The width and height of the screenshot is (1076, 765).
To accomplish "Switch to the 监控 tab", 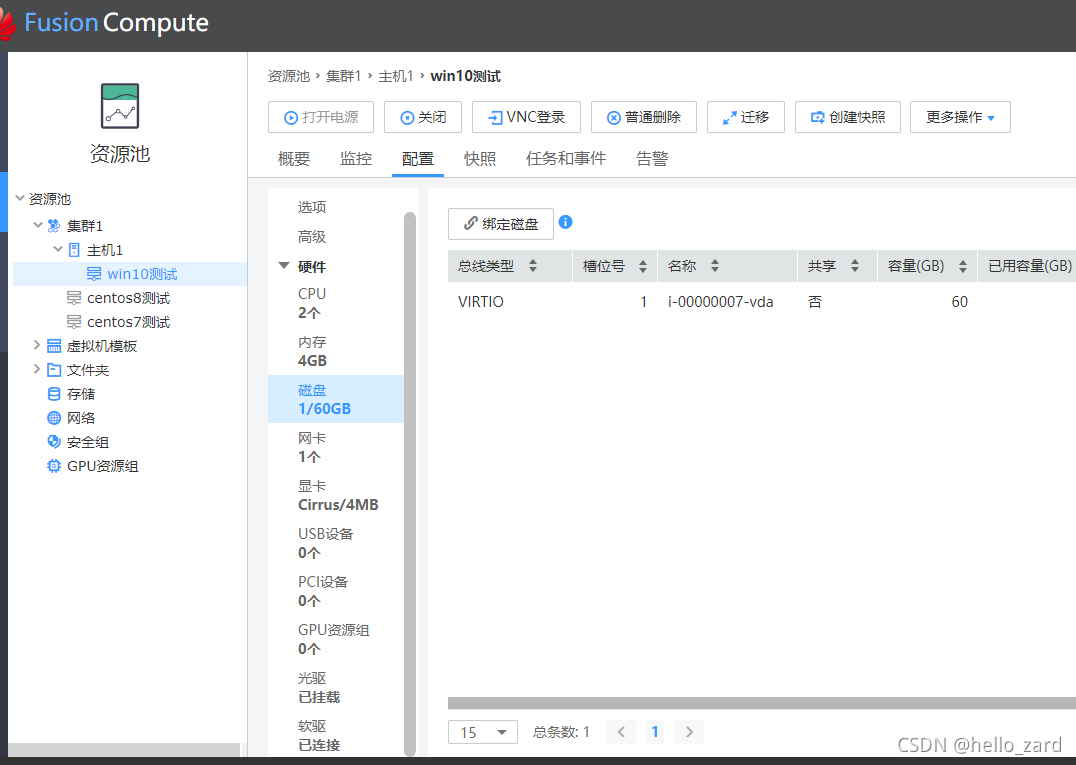I will pyautogui.click(x=355, y=159).
